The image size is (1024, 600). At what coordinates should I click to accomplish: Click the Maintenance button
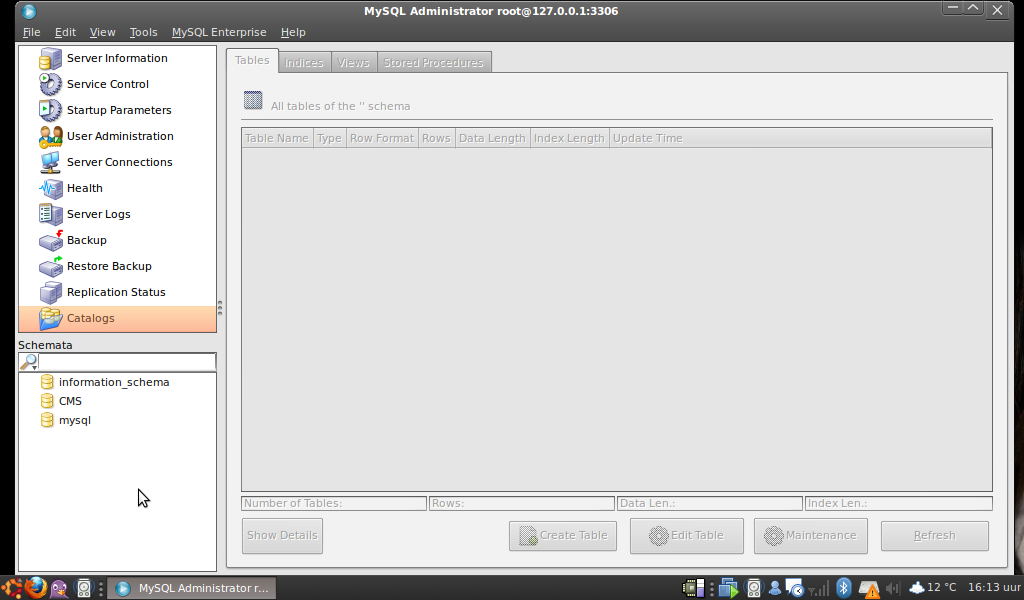[x=810, y=535]
